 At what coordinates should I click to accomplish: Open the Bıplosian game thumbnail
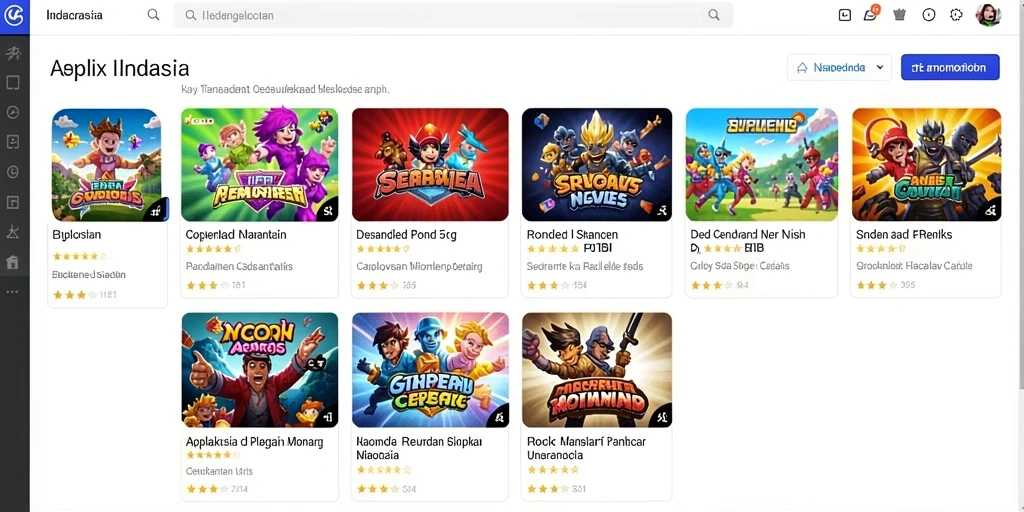point(106,165)
